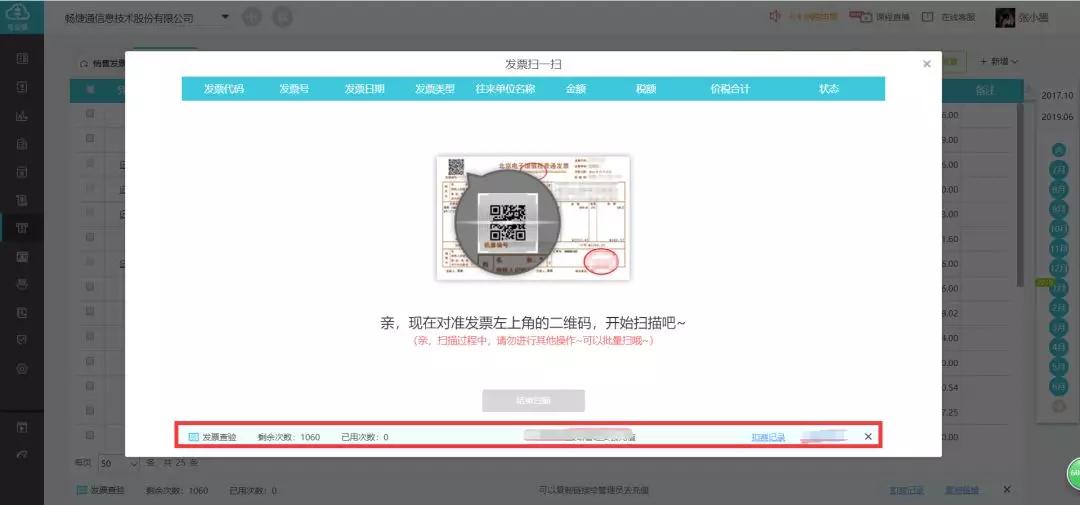Click the user avatar 张小墨
The image size is (1080, 505).
(x=1005, y=18)
